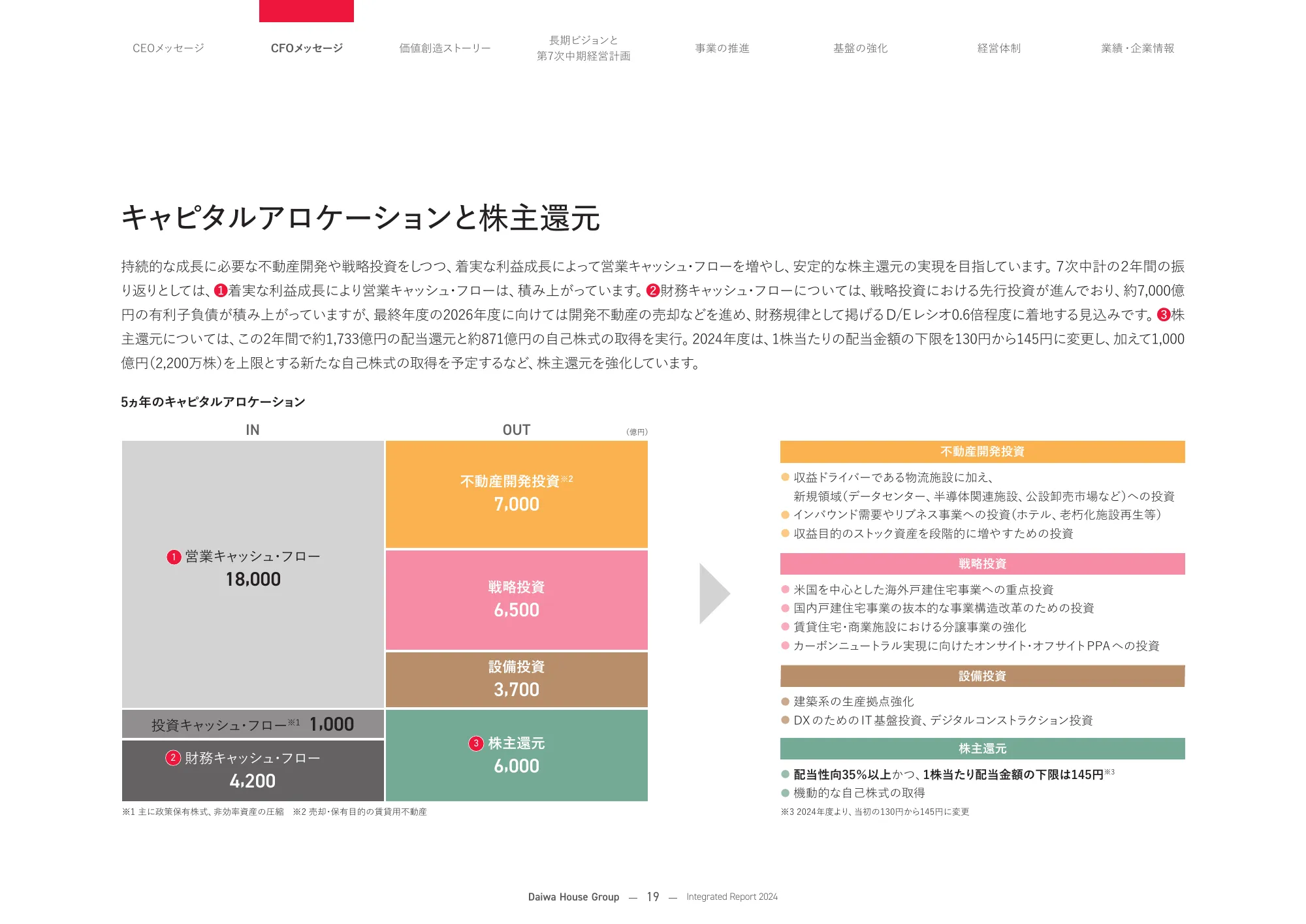Viewport: 1306px width, 924px height.
Task: Click brown bullet beside 建築系の生産拠点強化
Action: [786, 701]
